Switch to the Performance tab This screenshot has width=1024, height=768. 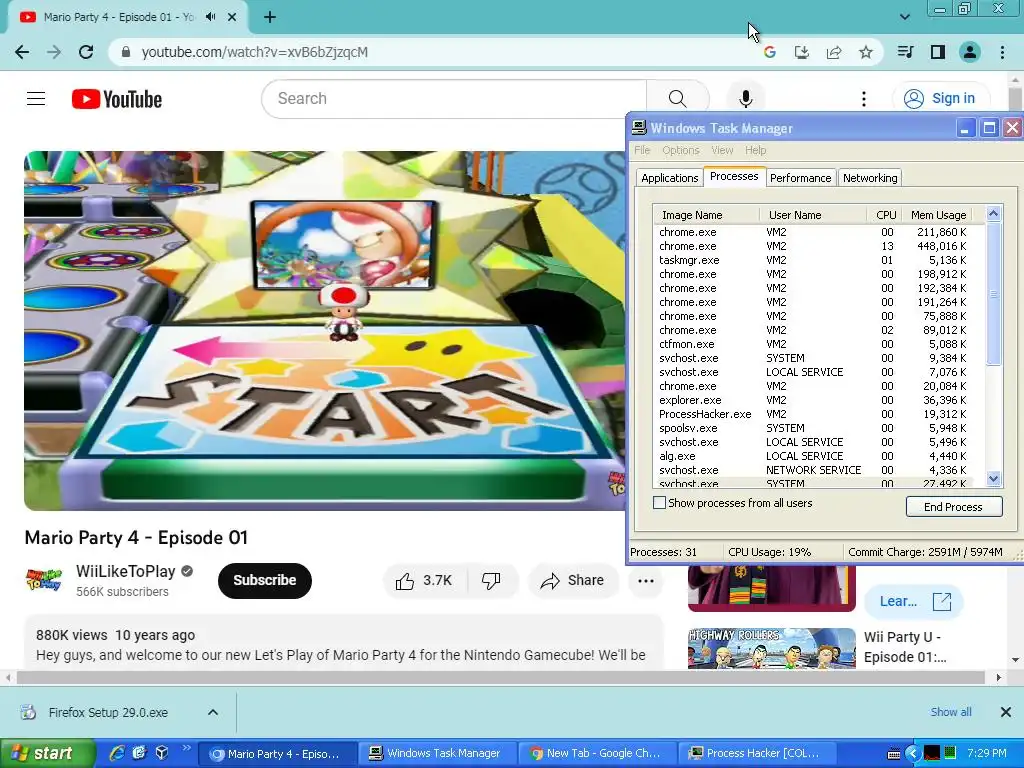click(800, 178)
